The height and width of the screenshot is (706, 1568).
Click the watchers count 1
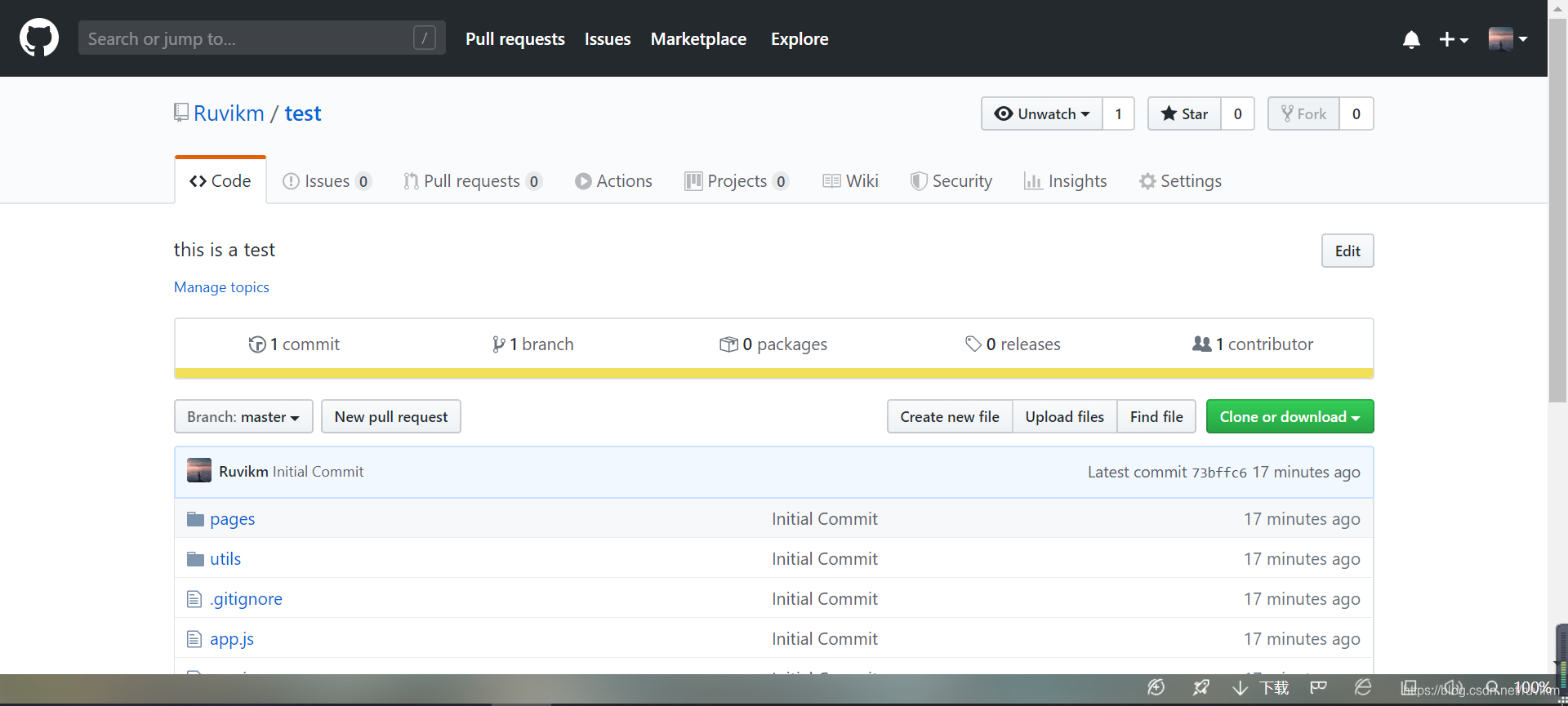click(1119, 113)
